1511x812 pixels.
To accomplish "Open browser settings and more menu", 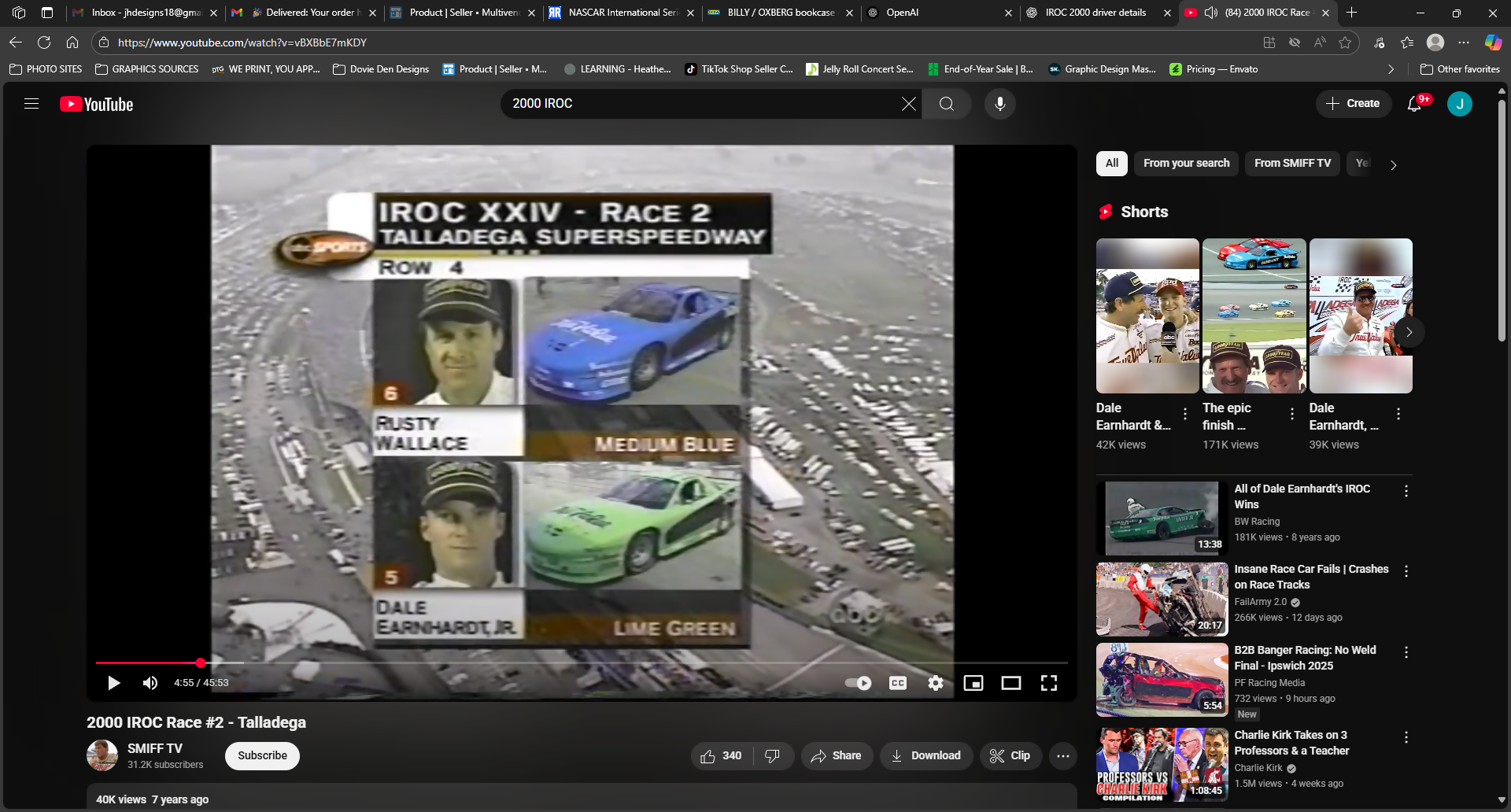I will point(1464,42).
